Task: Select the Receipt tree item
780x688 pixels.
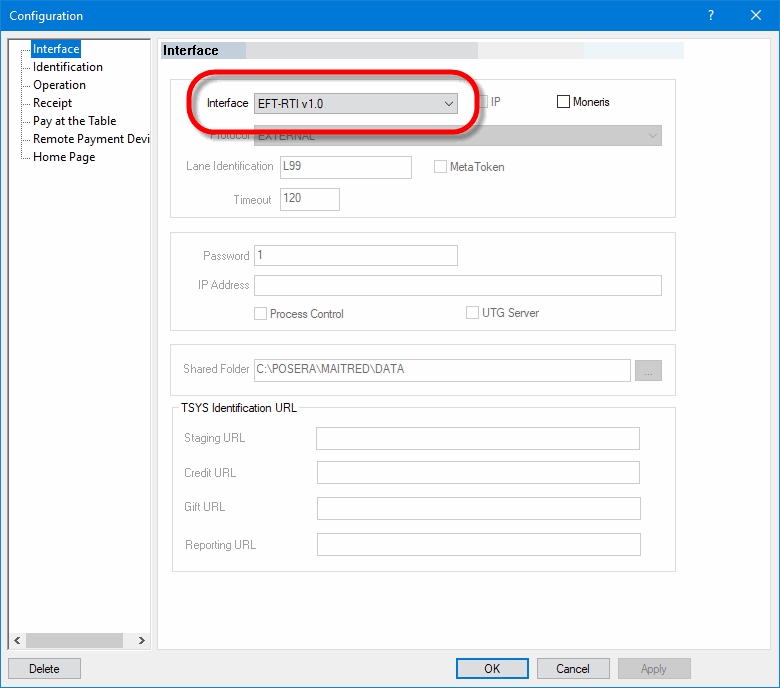Action: (52, 103)
